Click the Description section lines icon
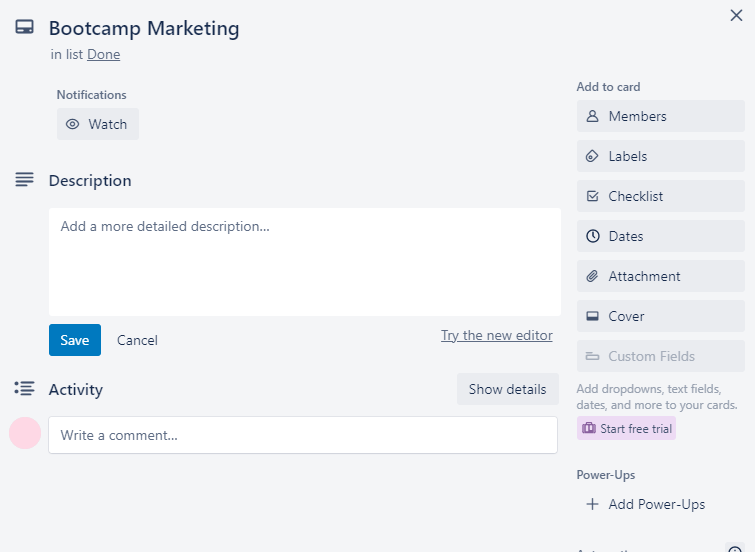This screenshot has width=755, height=552. (x=25, y=180)
